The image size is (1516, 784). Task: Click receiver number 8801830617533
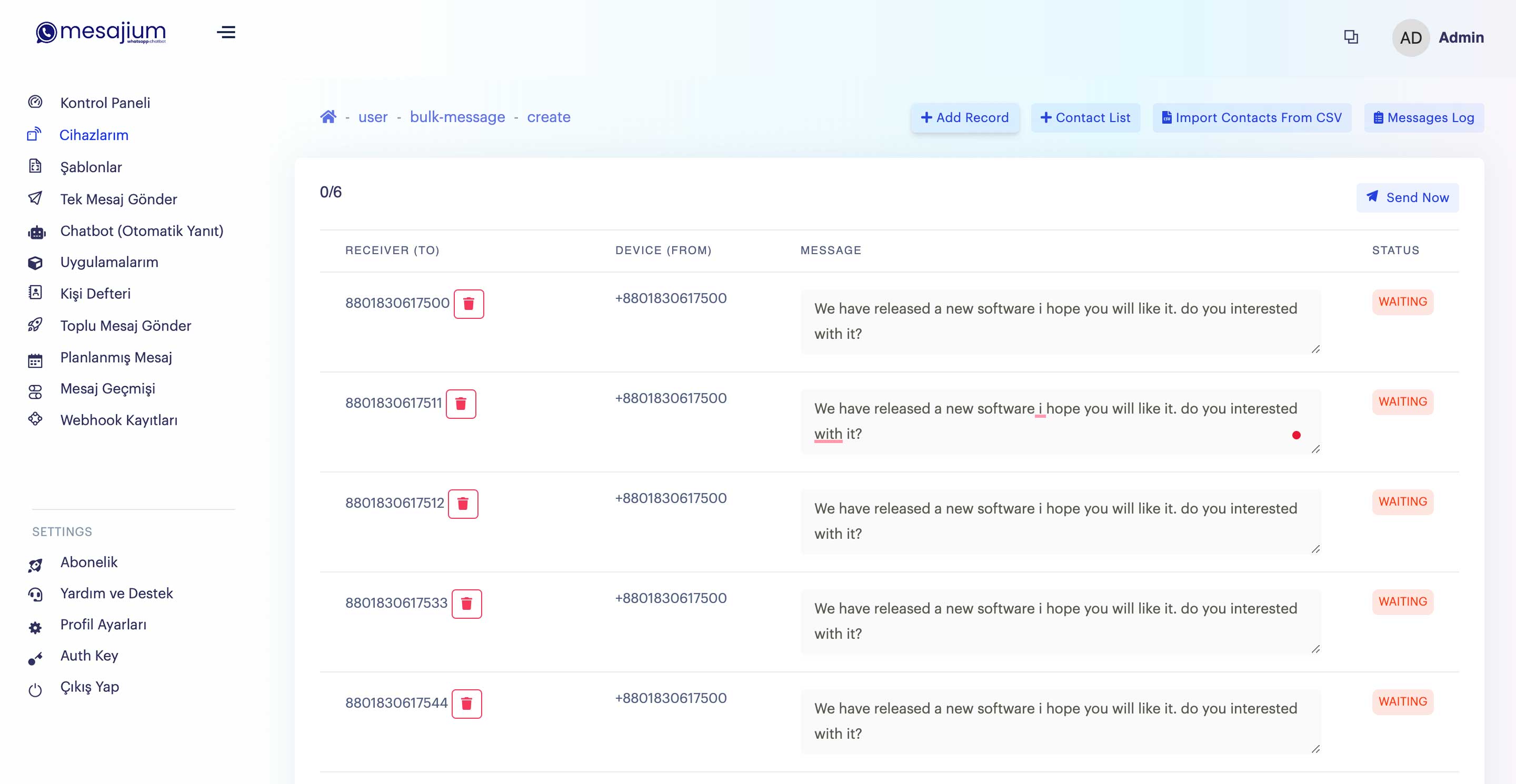pos(396,603)
